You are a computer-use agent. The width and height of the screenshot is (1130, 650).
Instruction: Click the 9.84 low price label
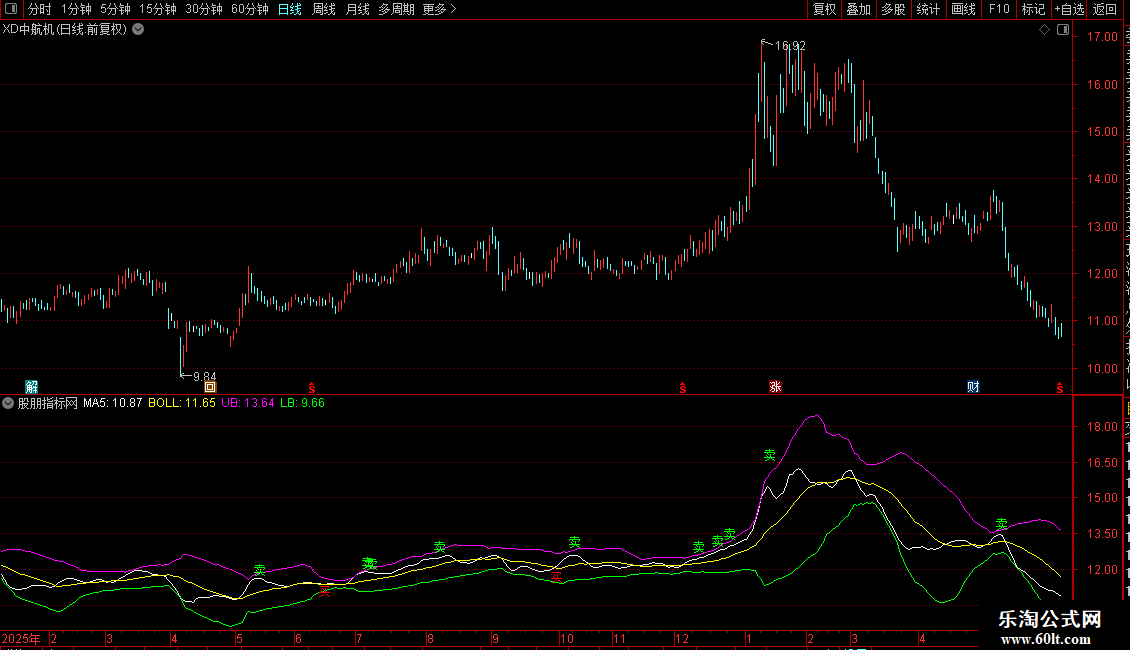pyautogui.click(x=205, y=376)
